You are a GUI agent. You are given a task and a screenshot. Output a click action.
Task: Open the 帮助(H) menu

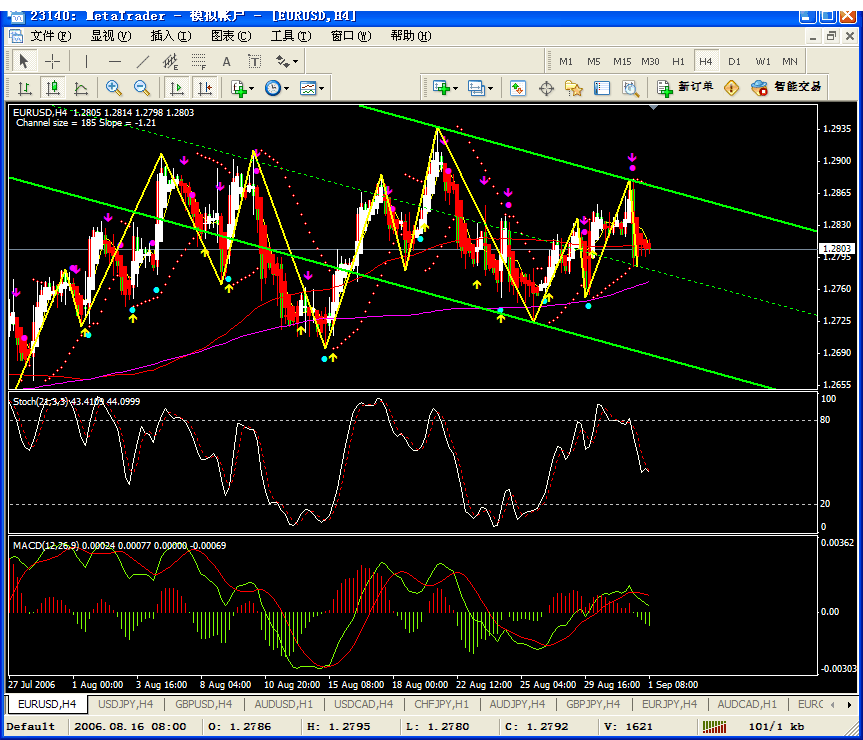pyautogui.click(x=411, y=36)
